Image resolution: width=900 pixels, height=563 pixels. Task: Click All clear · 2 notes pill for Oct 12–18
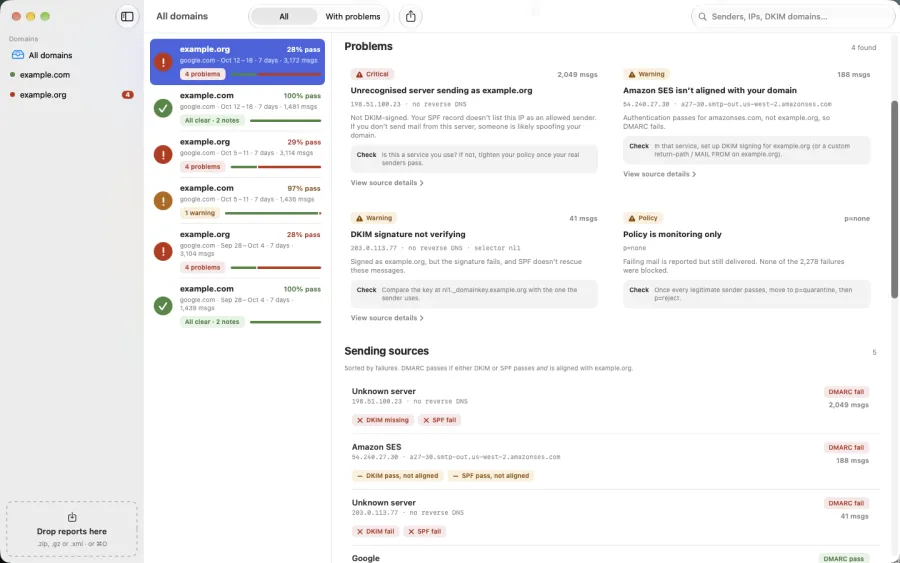point(212,121)
